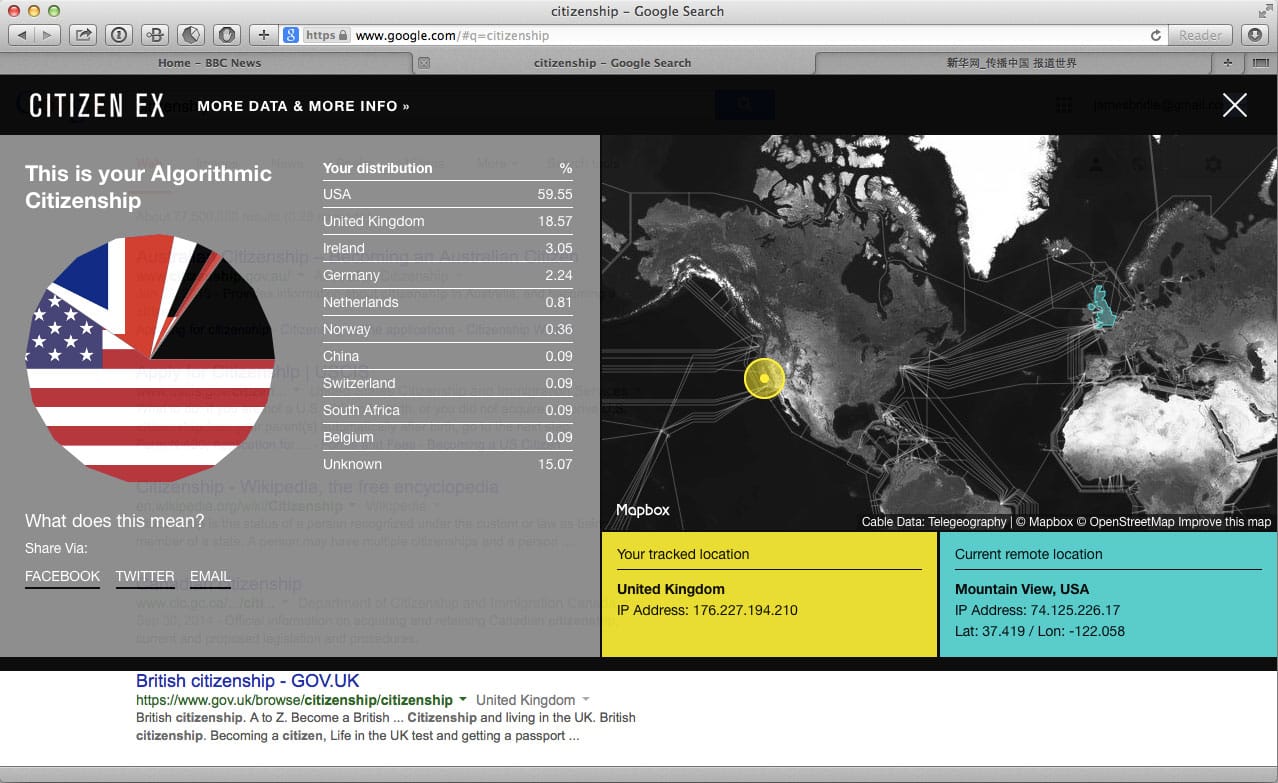Click the Citizen Ex logo
The width and height of the screenshot is (1278, 783).
click(96, 105)
